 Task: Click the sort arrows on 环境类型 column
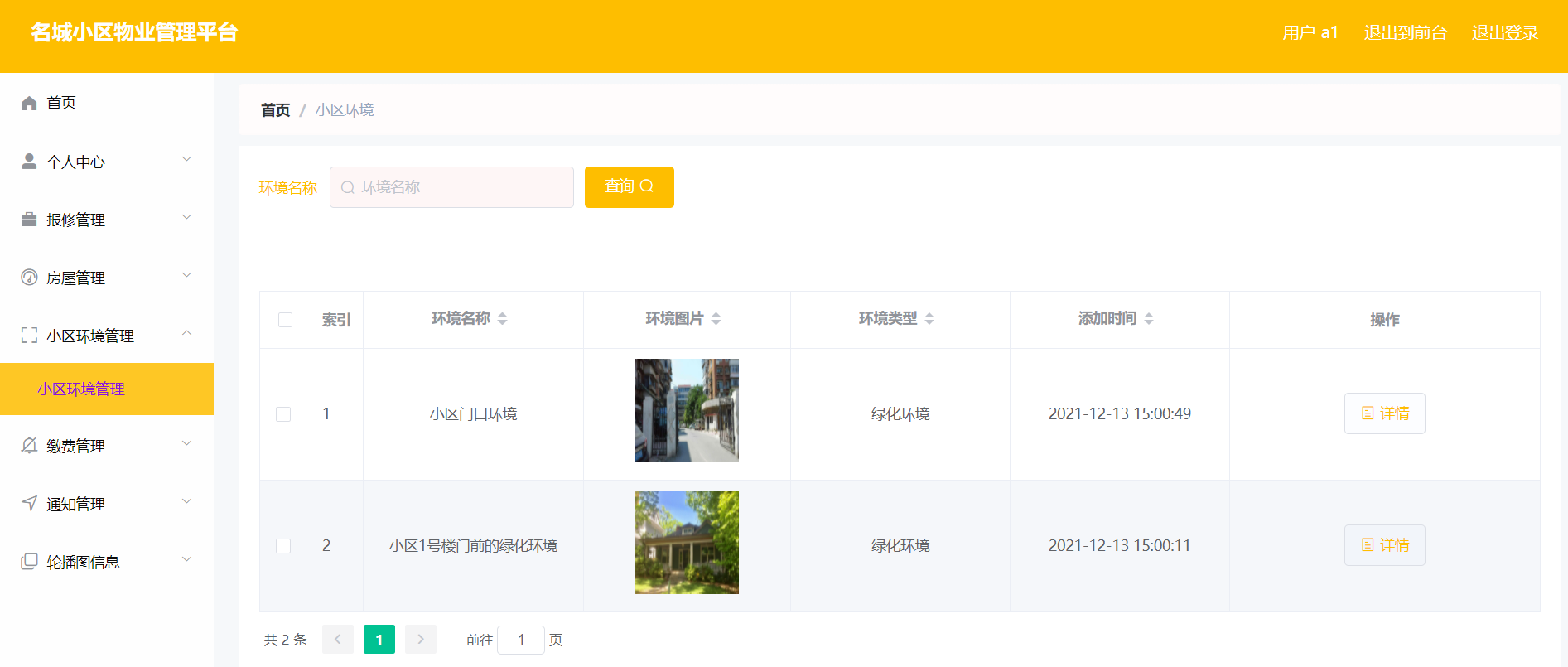(929, 318)
